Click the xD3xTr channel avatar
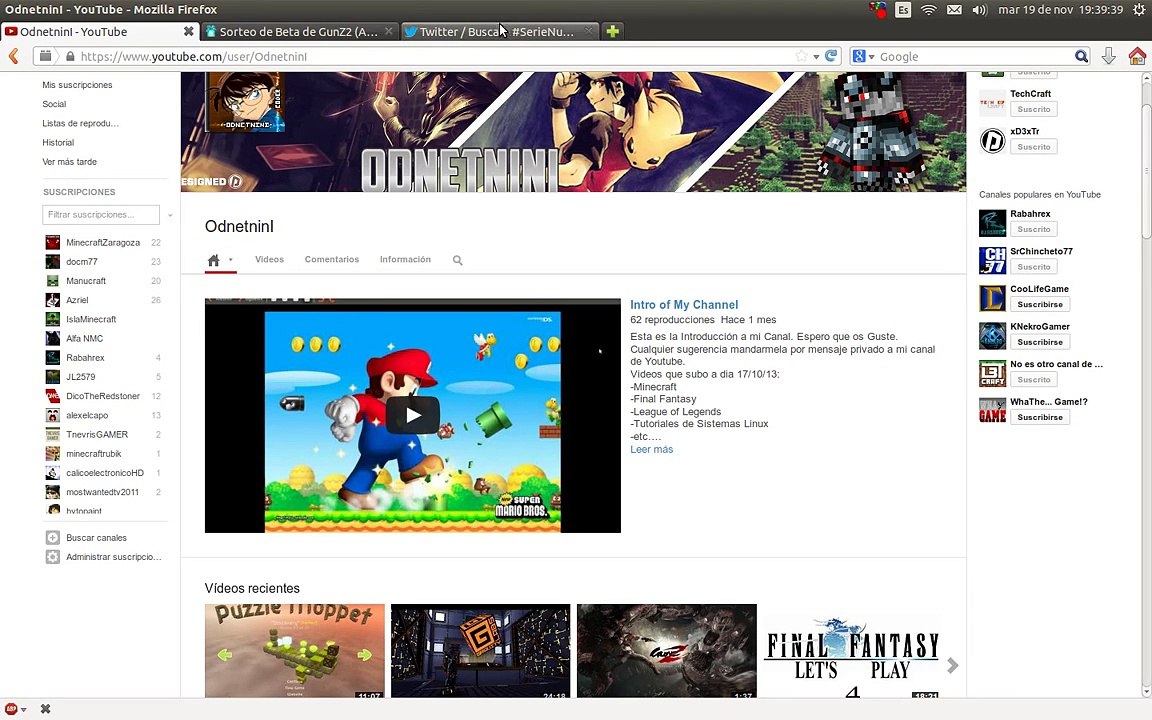This screenshot has height=720, width=1152. pyautogui.click(x=993, y=140)
